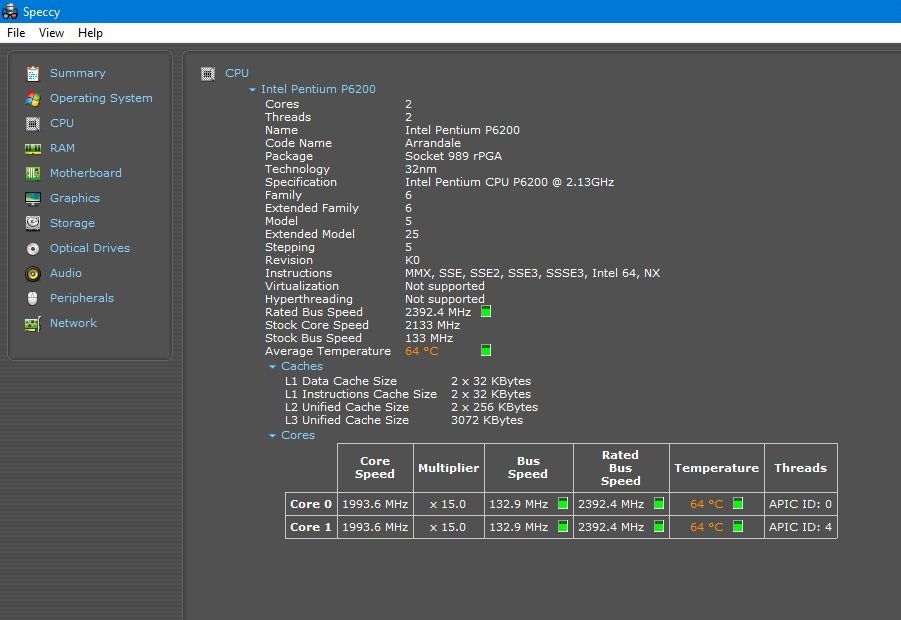Toggle Core 0 temperature green indicator
The width and height of the screenshot is (901, 620).
tap(738, 503)
